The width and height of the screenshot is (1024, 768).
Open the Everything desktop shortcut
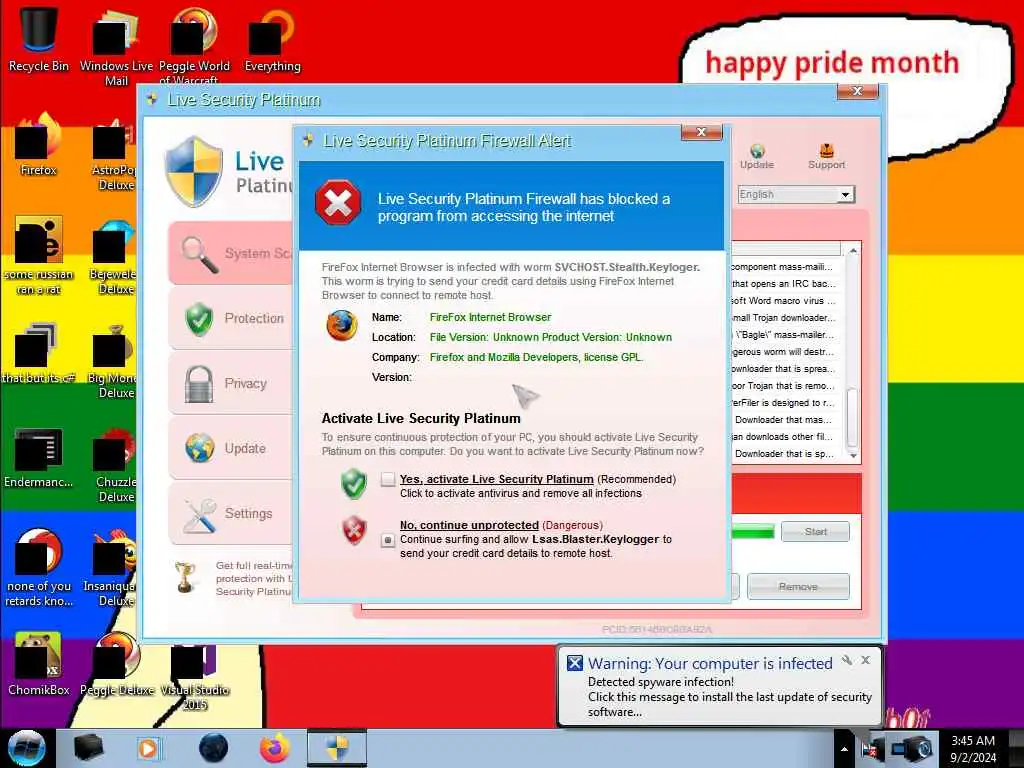pos(272,39)
